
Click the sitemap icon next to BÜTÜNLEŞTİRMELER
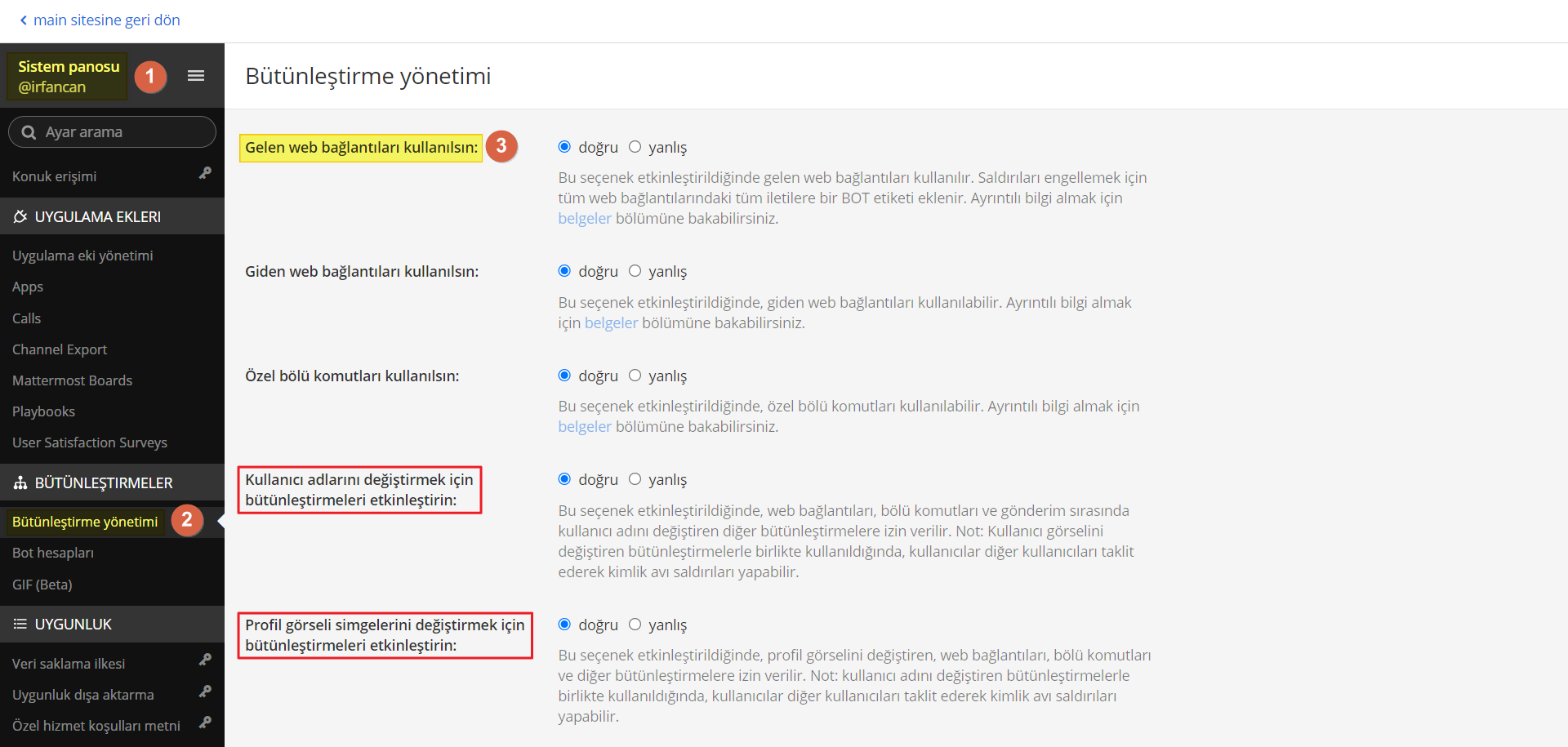[20, 482]
